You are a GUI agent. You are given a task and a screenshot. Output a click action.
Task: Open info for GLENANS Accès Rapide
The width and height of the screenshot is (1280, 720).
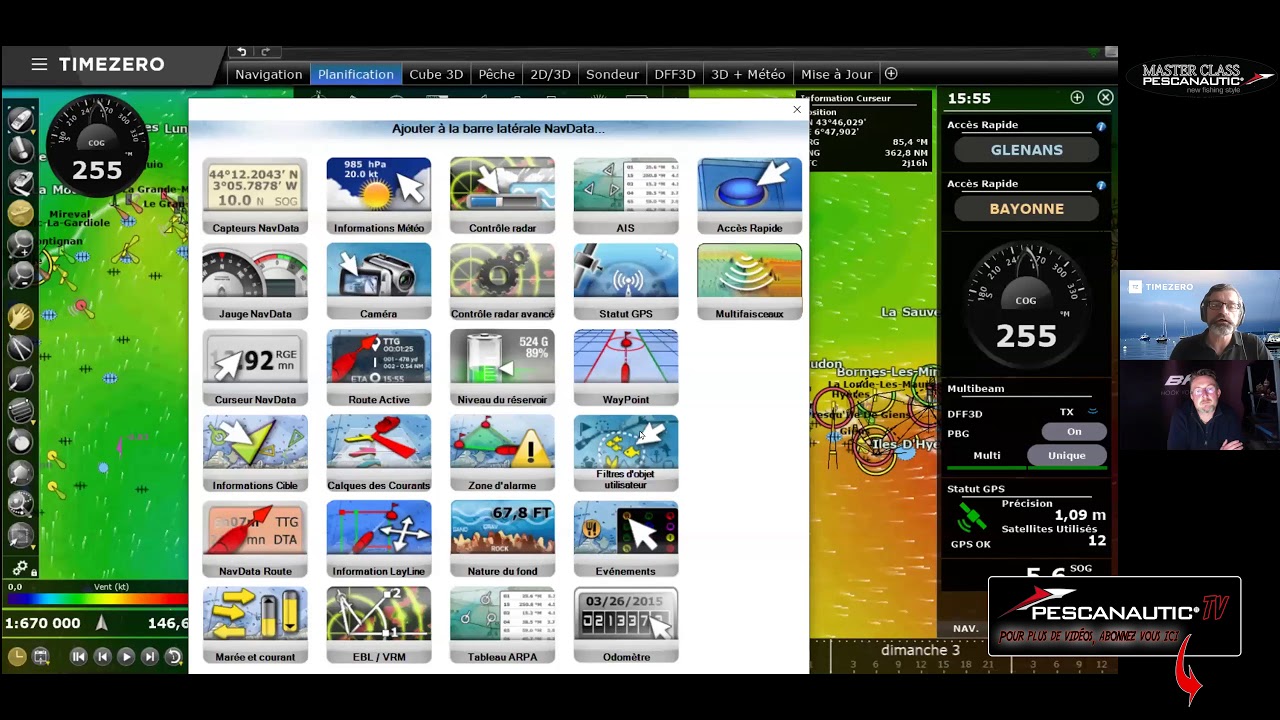tap(1101, 126)
